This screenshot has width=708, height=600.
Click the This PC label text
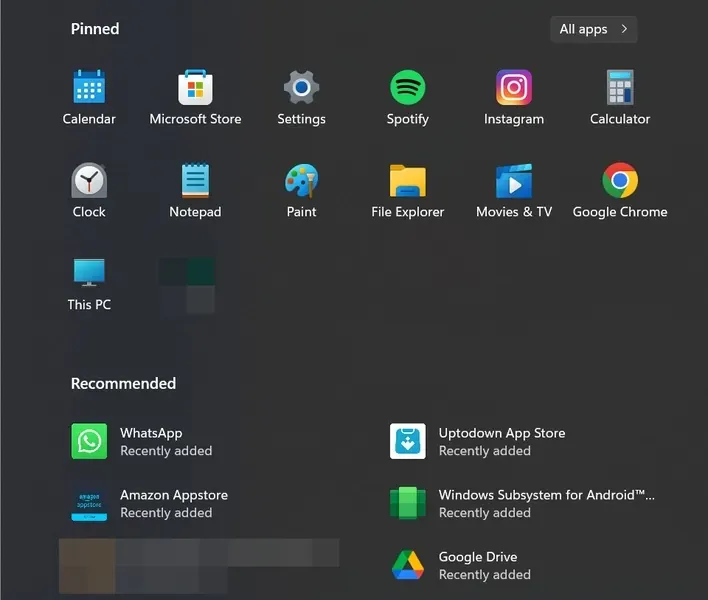89,305
